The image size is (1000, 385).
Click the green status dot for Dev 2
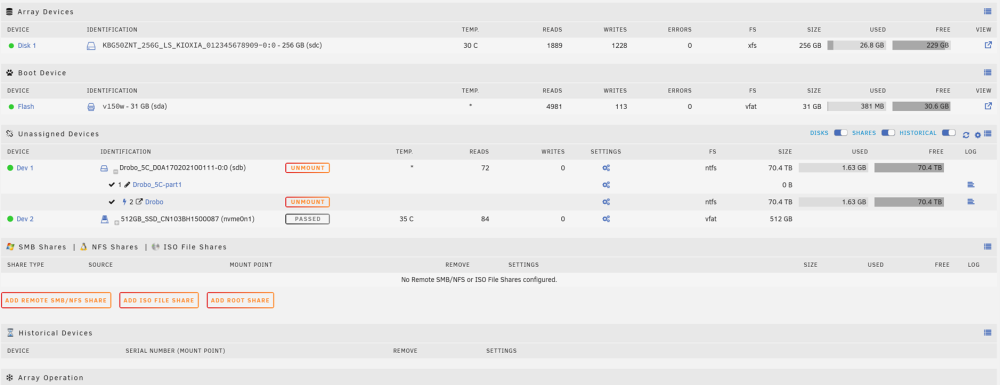(11, 219)
